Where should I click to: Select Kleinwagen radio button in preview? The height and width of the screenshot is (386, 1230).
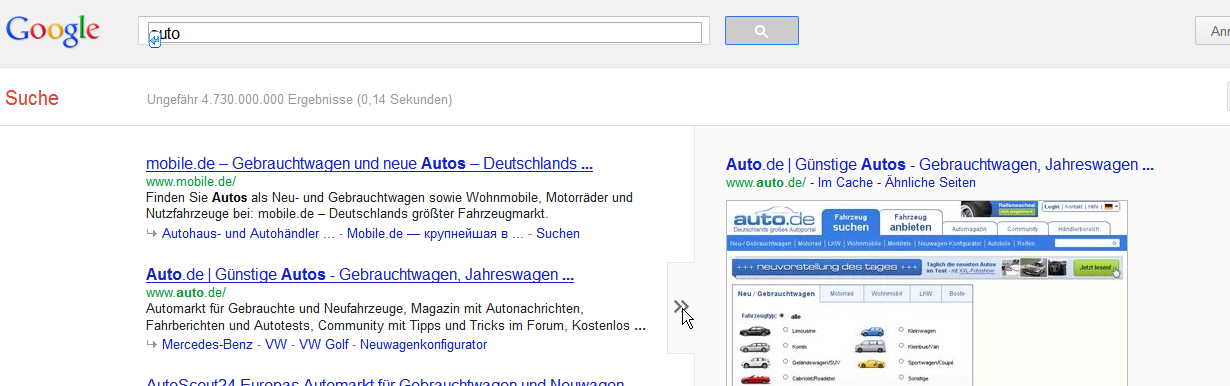coord(901,330)
